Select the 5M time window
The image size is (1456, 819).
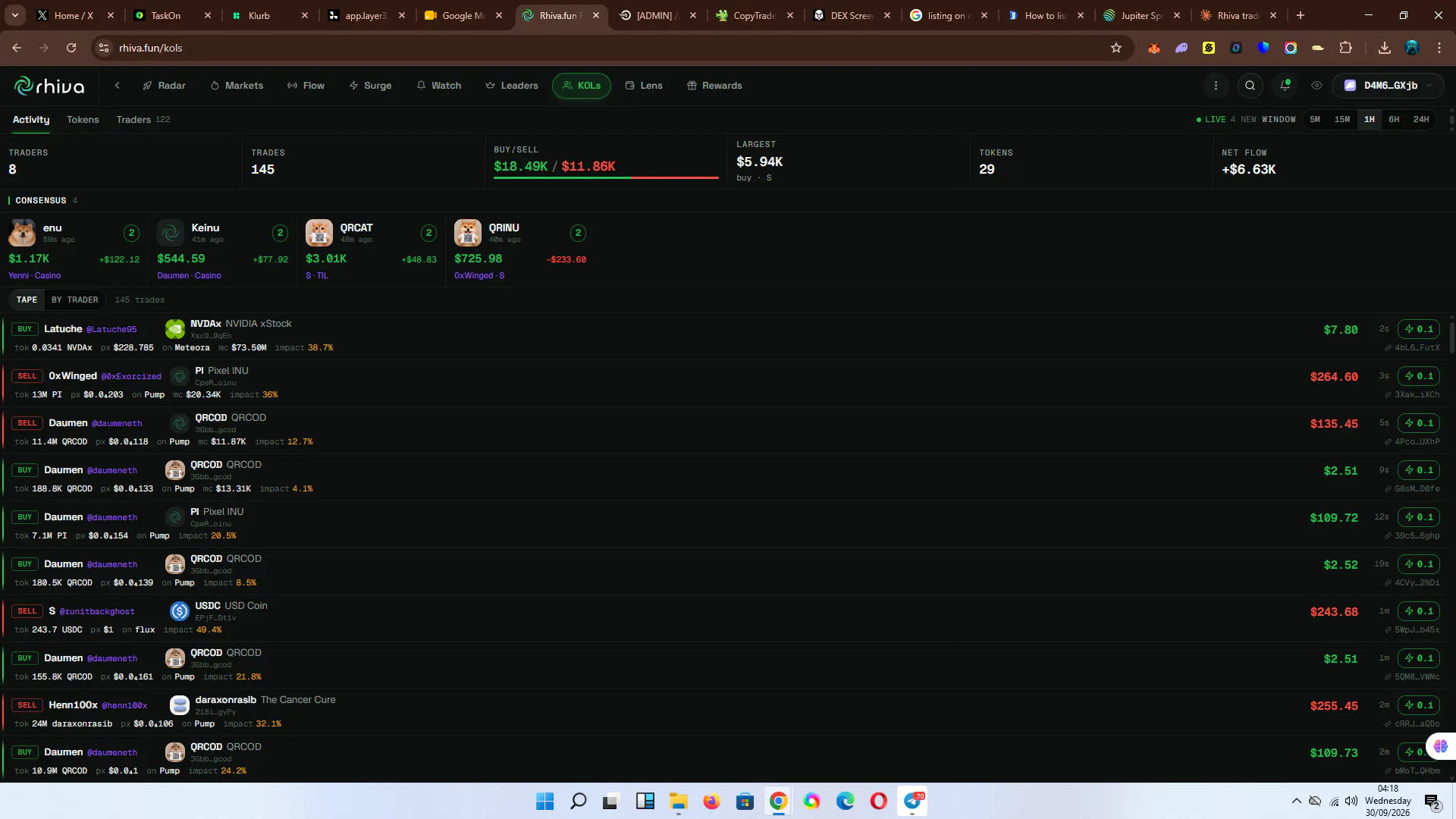pyautogui.click(x=1315, y=120)
